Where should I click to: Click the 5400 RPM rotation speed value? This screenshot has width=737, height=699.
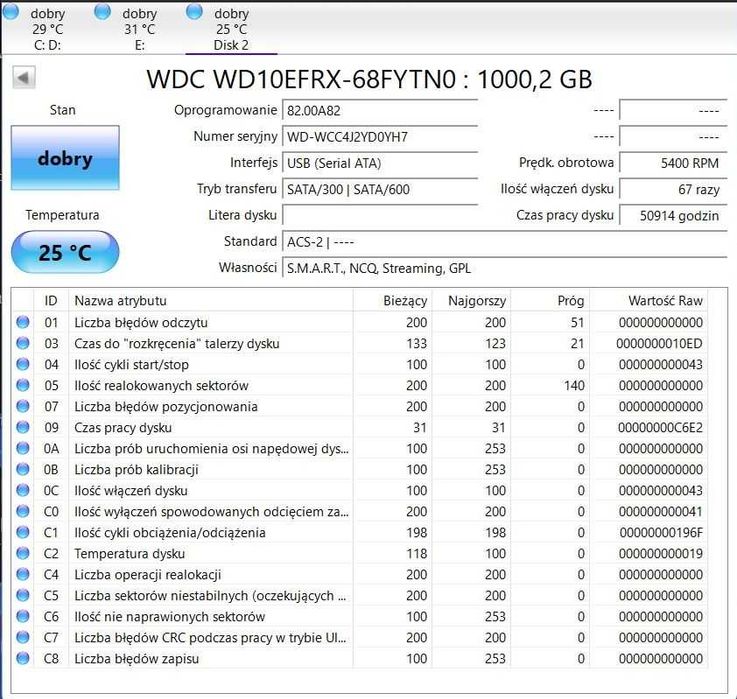click(673, 164)
